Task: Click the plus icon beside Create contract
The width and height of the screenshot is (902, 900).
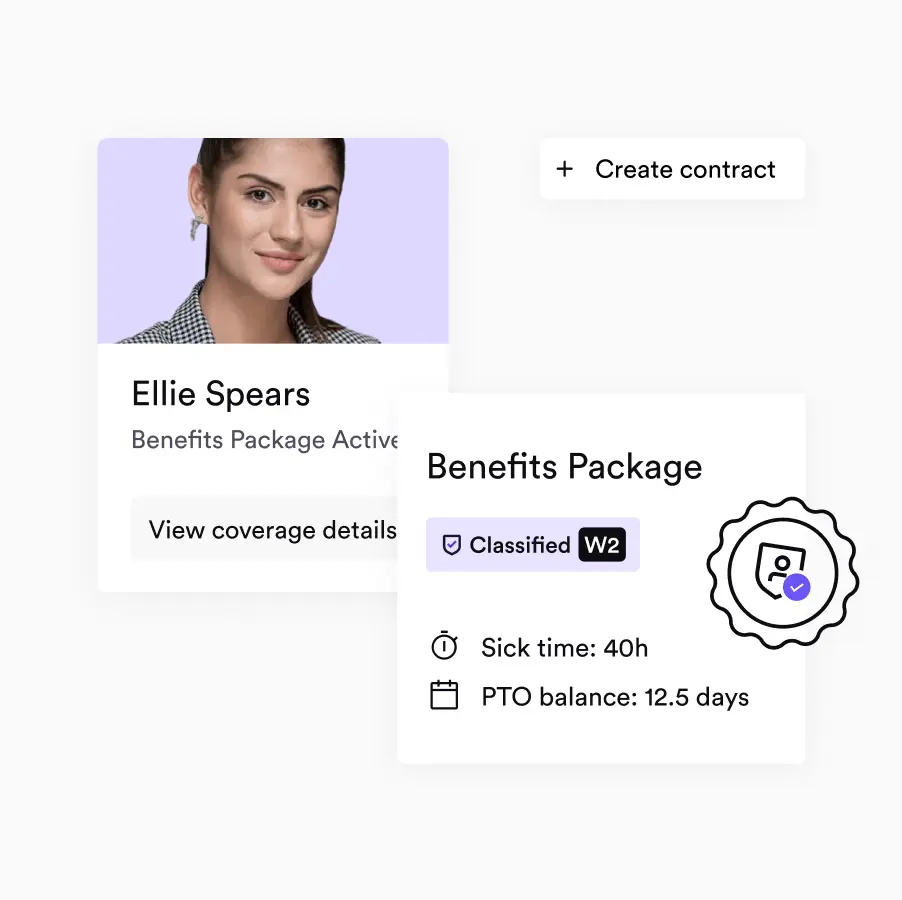Action: [564, 169]
